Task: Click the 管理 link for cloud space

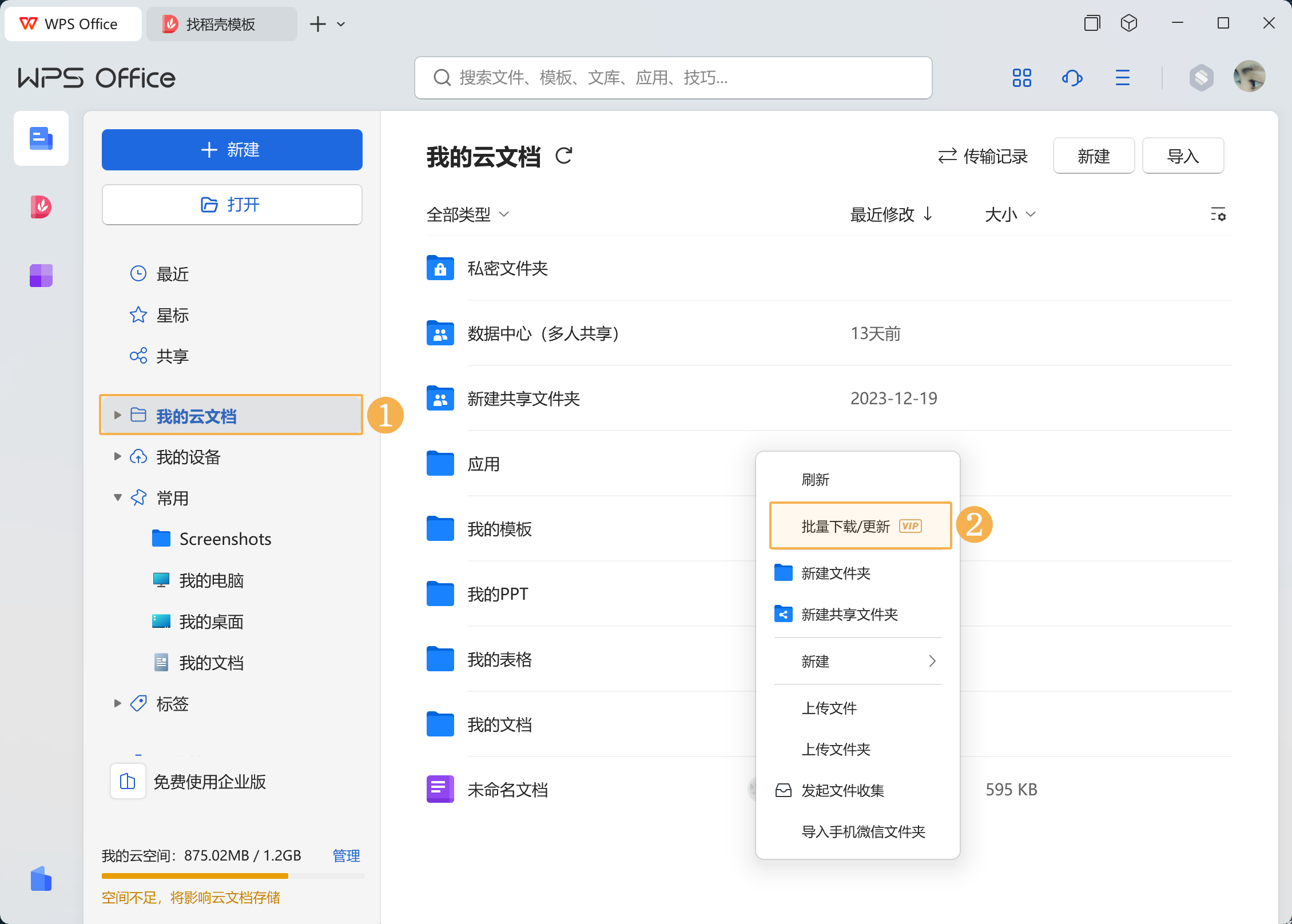Action: click(x=346, y=856)
